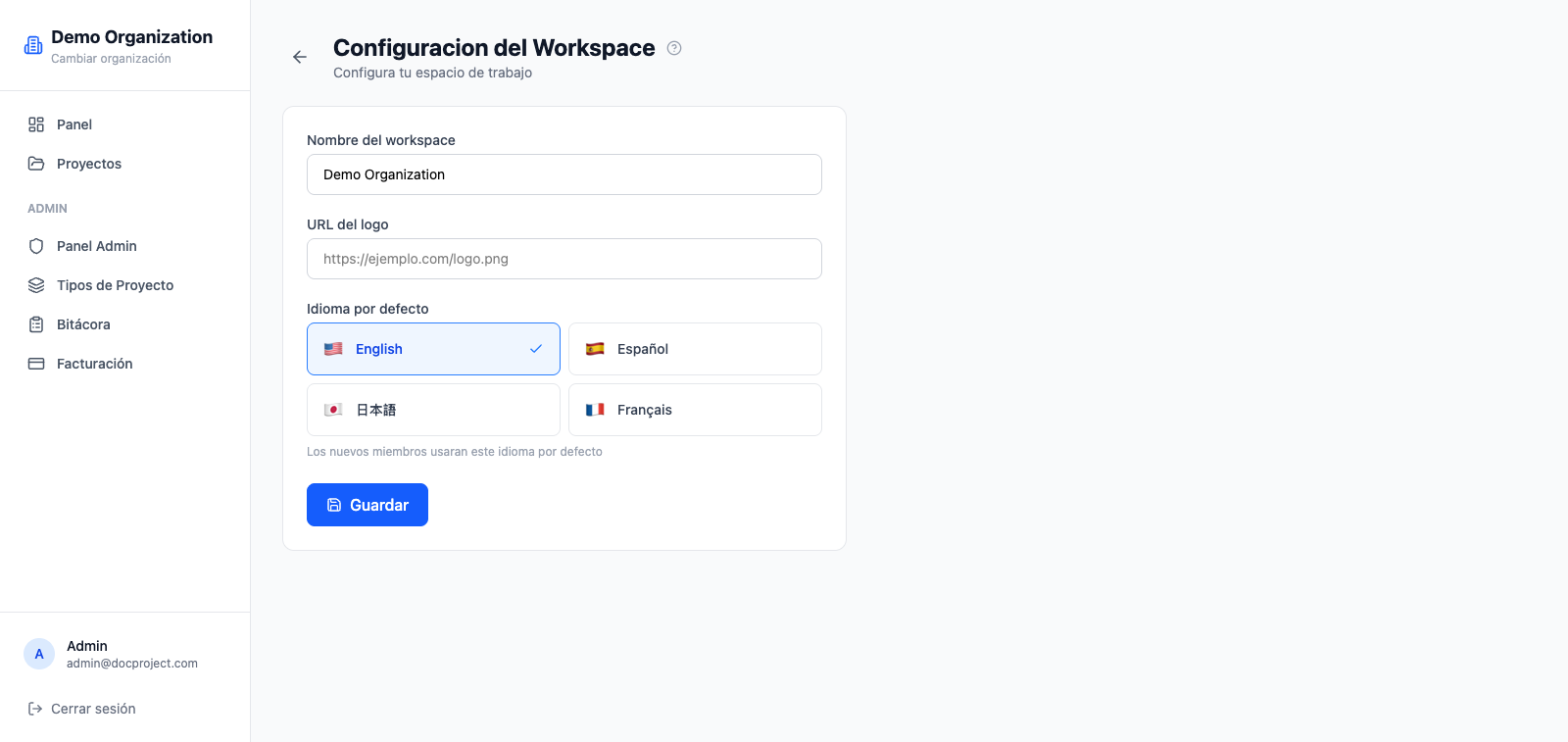Image resolution: width=1568 pixels, height=742 pixels.
Task: Click the Configuracion del Workspace heading
Action: coord(494,48)
